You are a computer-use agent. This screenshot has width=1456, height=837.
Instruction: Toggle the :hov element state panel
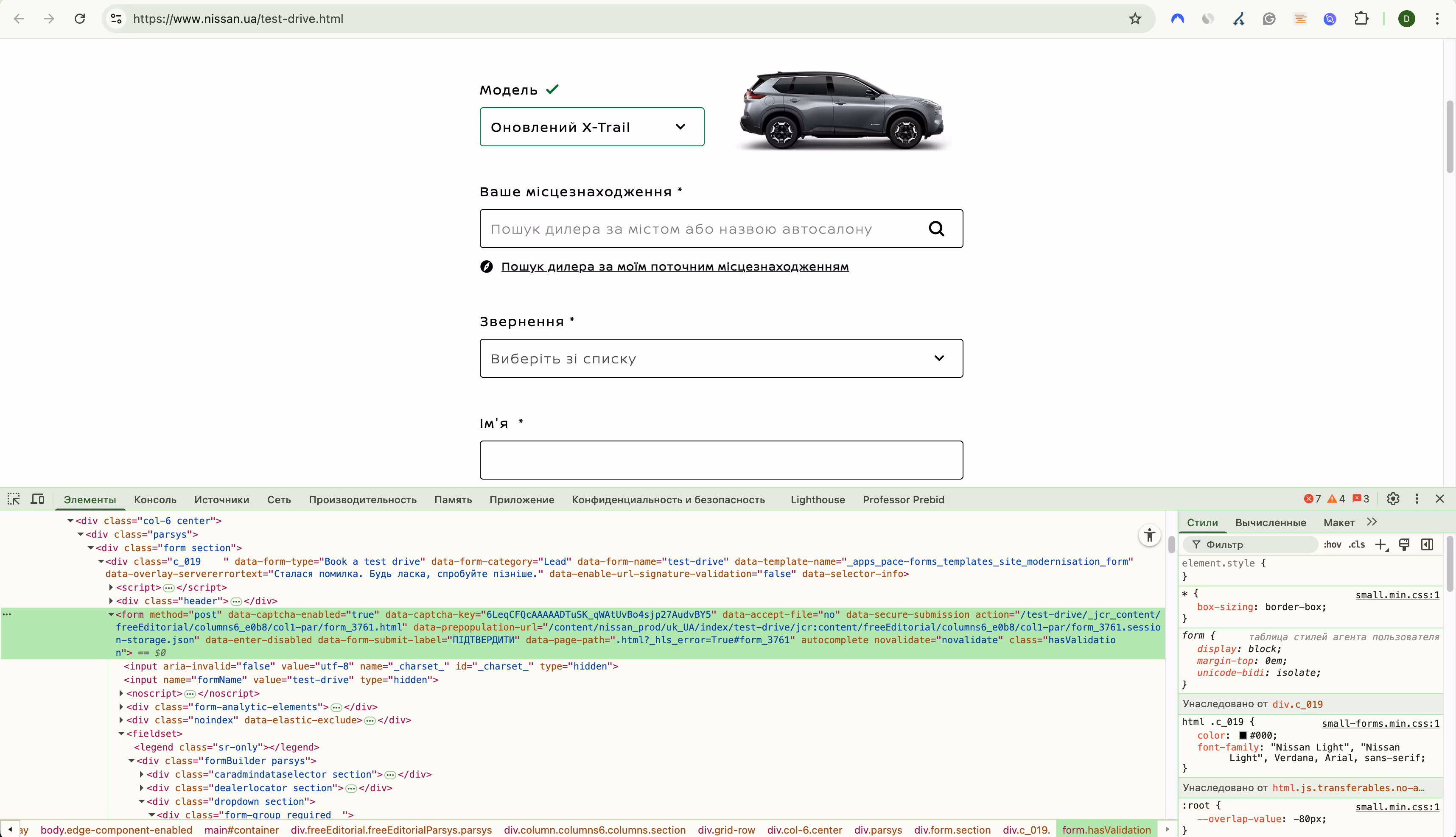click(1333, 544)
